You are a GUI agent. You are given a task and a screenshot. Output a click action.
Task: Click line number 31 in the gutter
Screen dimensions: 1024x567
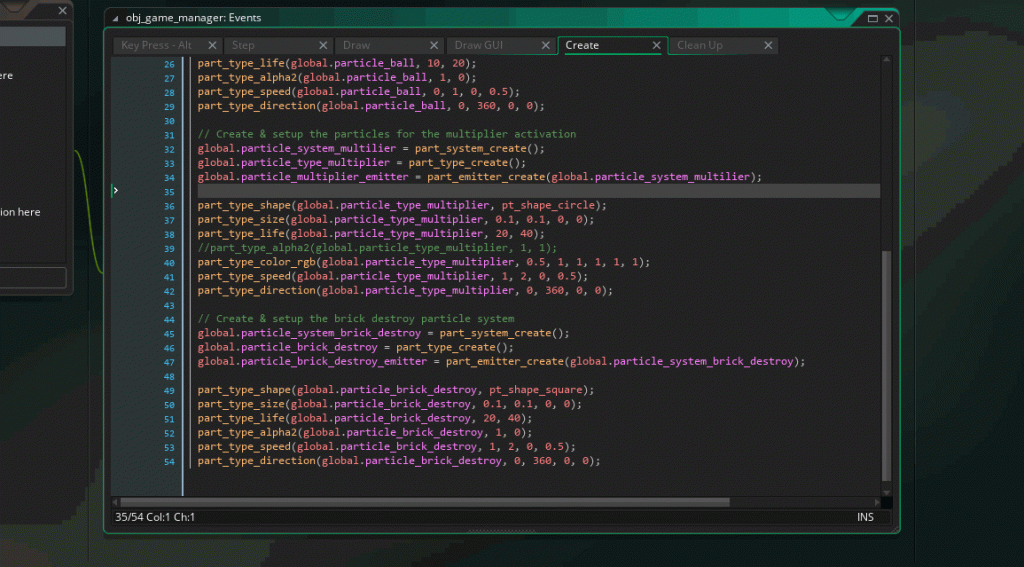pyautogui.click(x=169, y=135)
